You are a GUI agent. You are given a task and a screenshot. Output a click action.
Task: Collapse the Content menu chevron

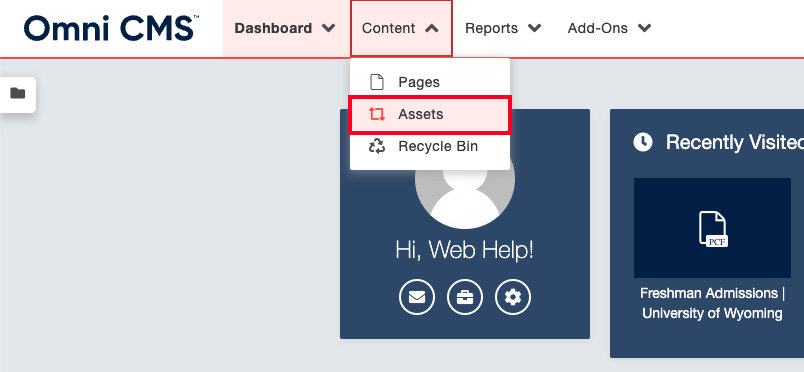432,28
